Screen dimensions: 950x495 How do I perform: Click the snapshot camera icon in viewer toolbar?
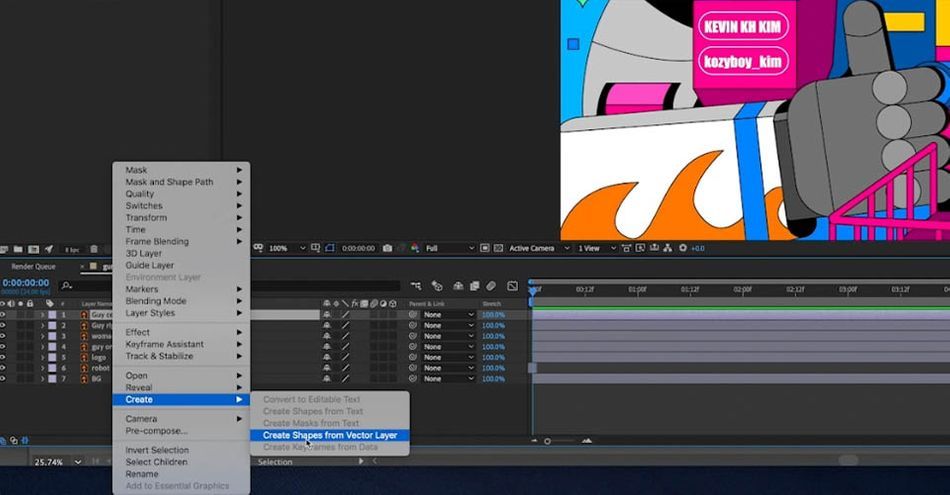point(387,248)
